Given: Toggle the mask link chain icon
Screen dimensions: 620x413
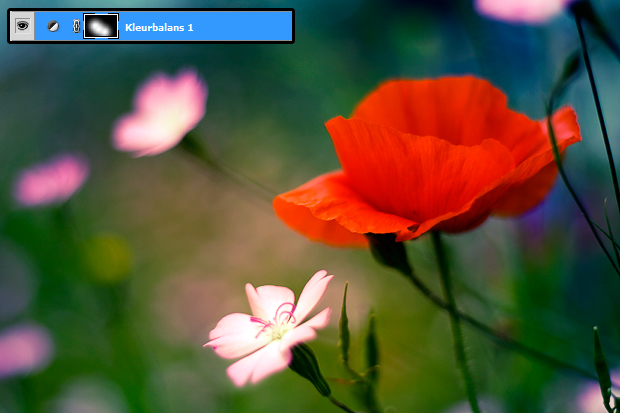Looking at the screenshot, I should 76,27.
